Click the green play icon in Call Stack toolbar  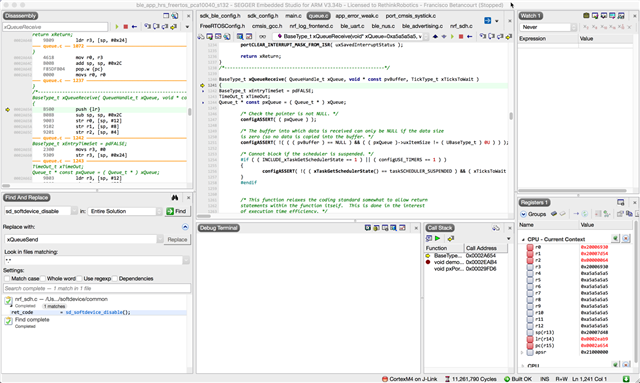click(x=438, y=238)
